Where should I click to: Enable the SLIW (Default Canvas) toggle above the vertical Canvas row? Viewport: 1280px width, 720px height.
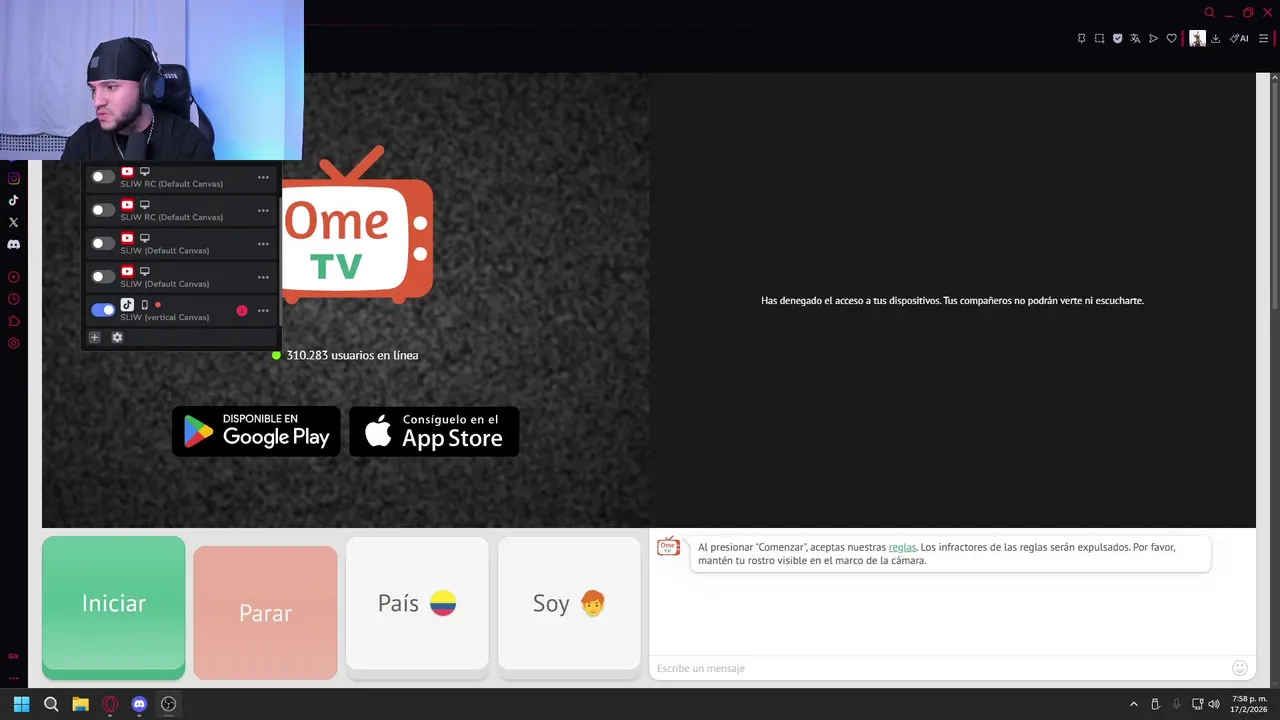click(x=102, y=277)
